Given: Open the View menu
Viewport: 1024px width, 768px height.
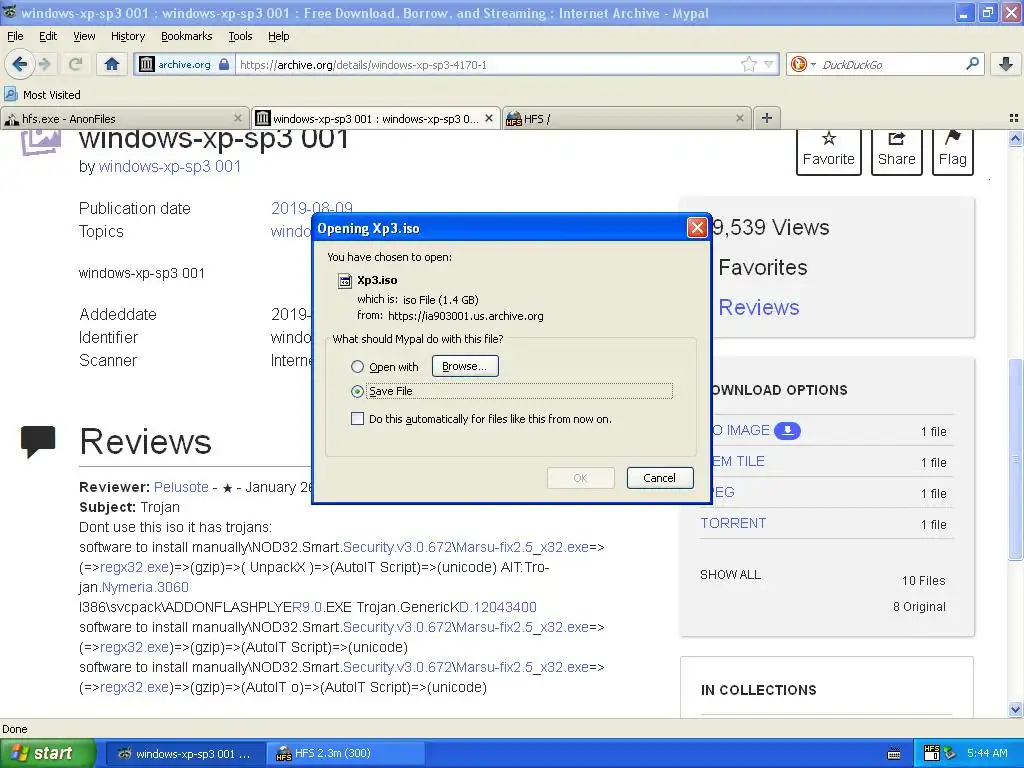Looking at the screenshot, I should point(84,36).
